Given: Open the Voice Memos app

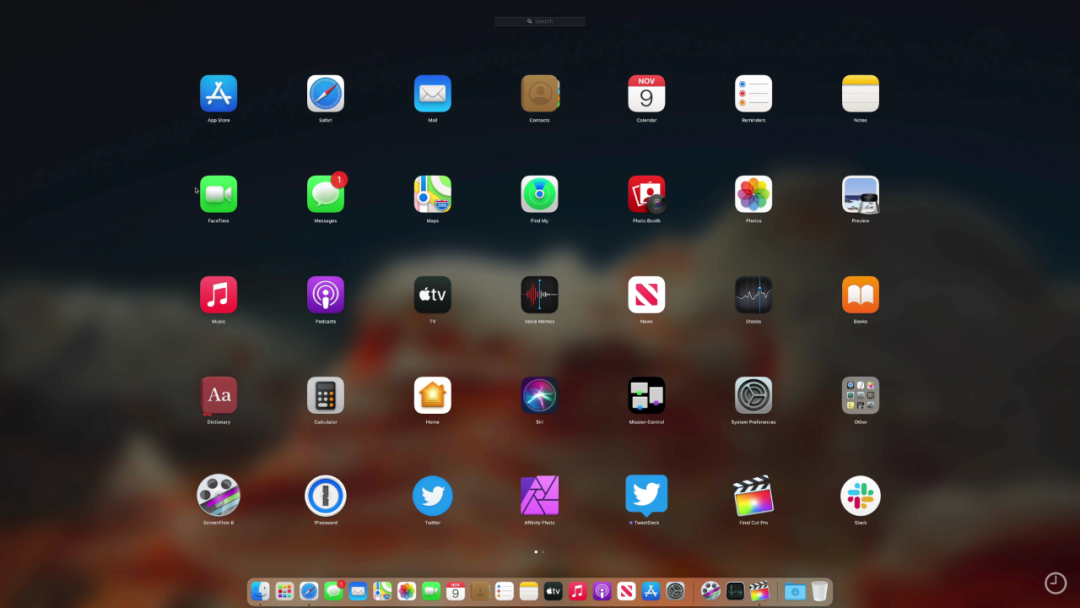Looking at the screenshot, I should tap(539, 295).
